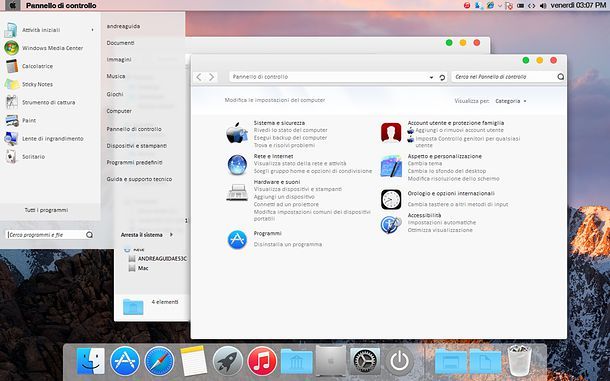
Task: Open Rete e Internet globe icon
Action: 237,165
